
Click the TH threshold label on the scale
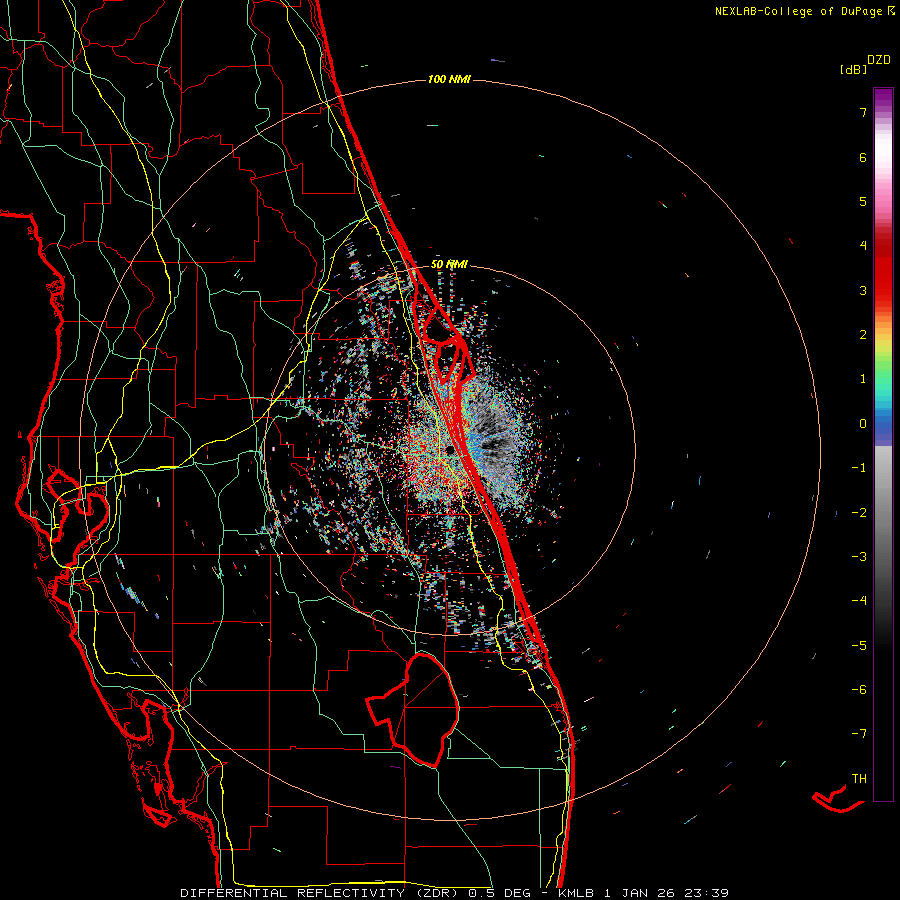coord(859,779)
